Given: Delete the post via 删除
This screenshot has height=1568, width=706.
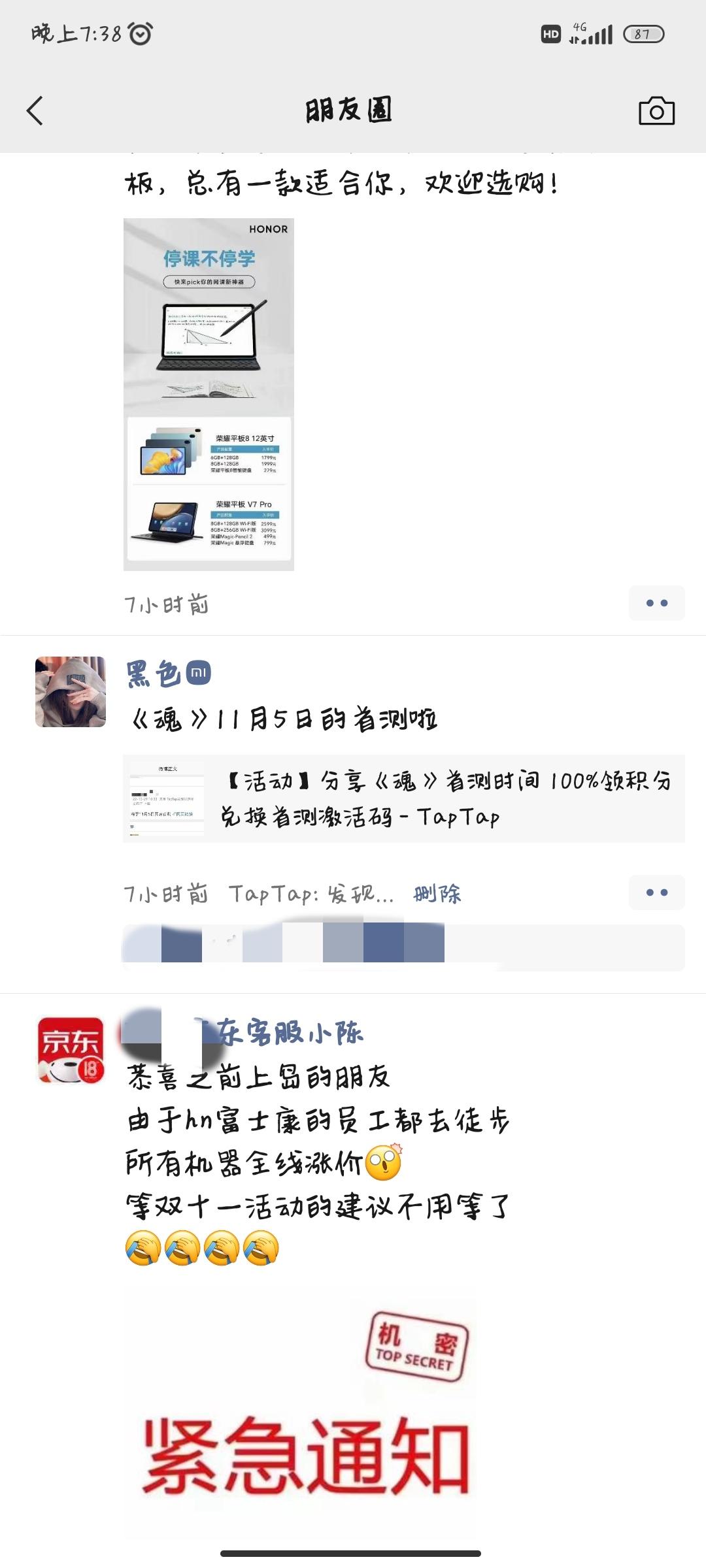Looking at the screenshot, I should click(437, 893).
